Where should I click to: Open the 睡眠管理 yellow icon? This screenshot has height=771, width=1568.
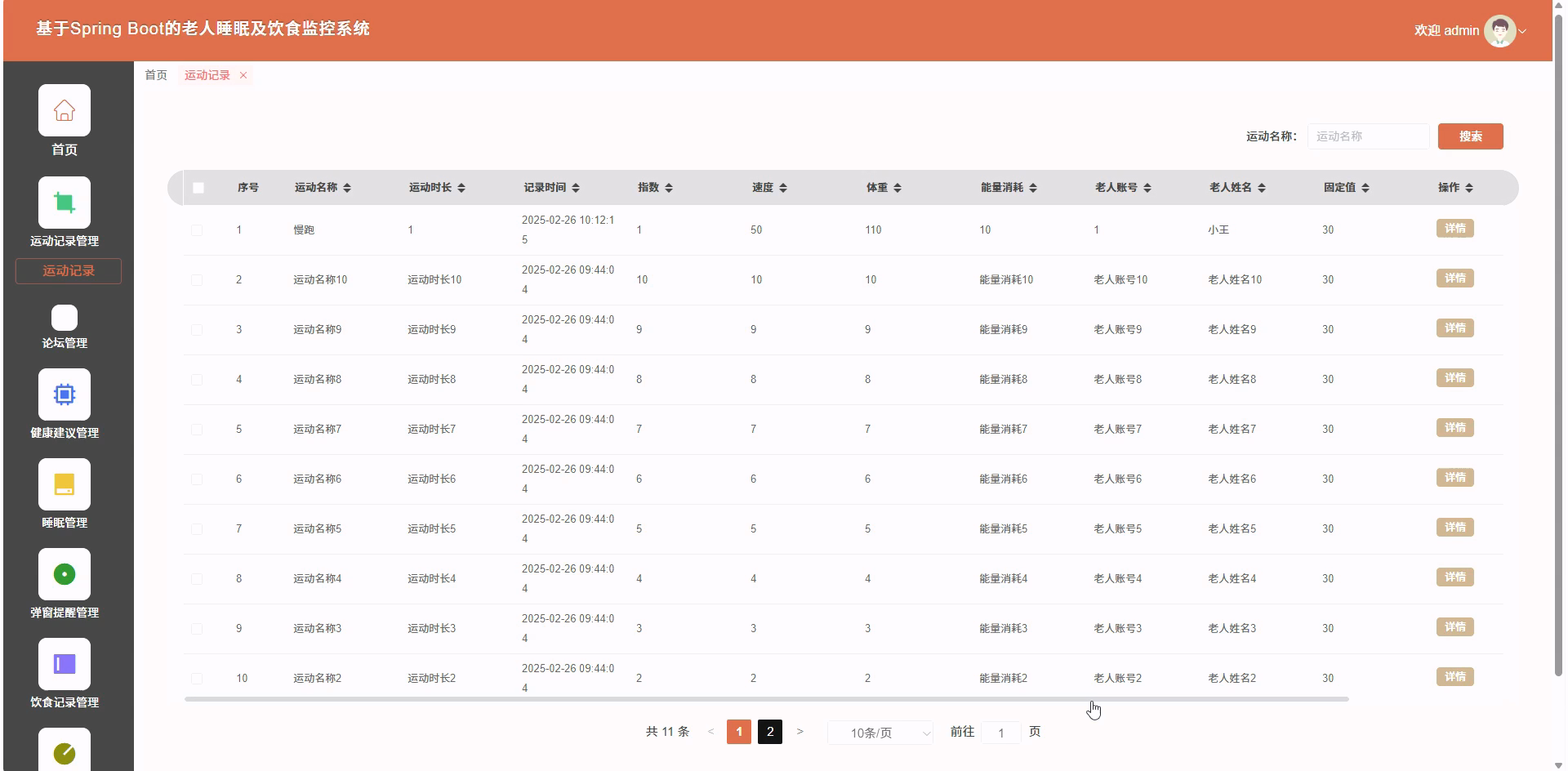(x=65, y=484)
